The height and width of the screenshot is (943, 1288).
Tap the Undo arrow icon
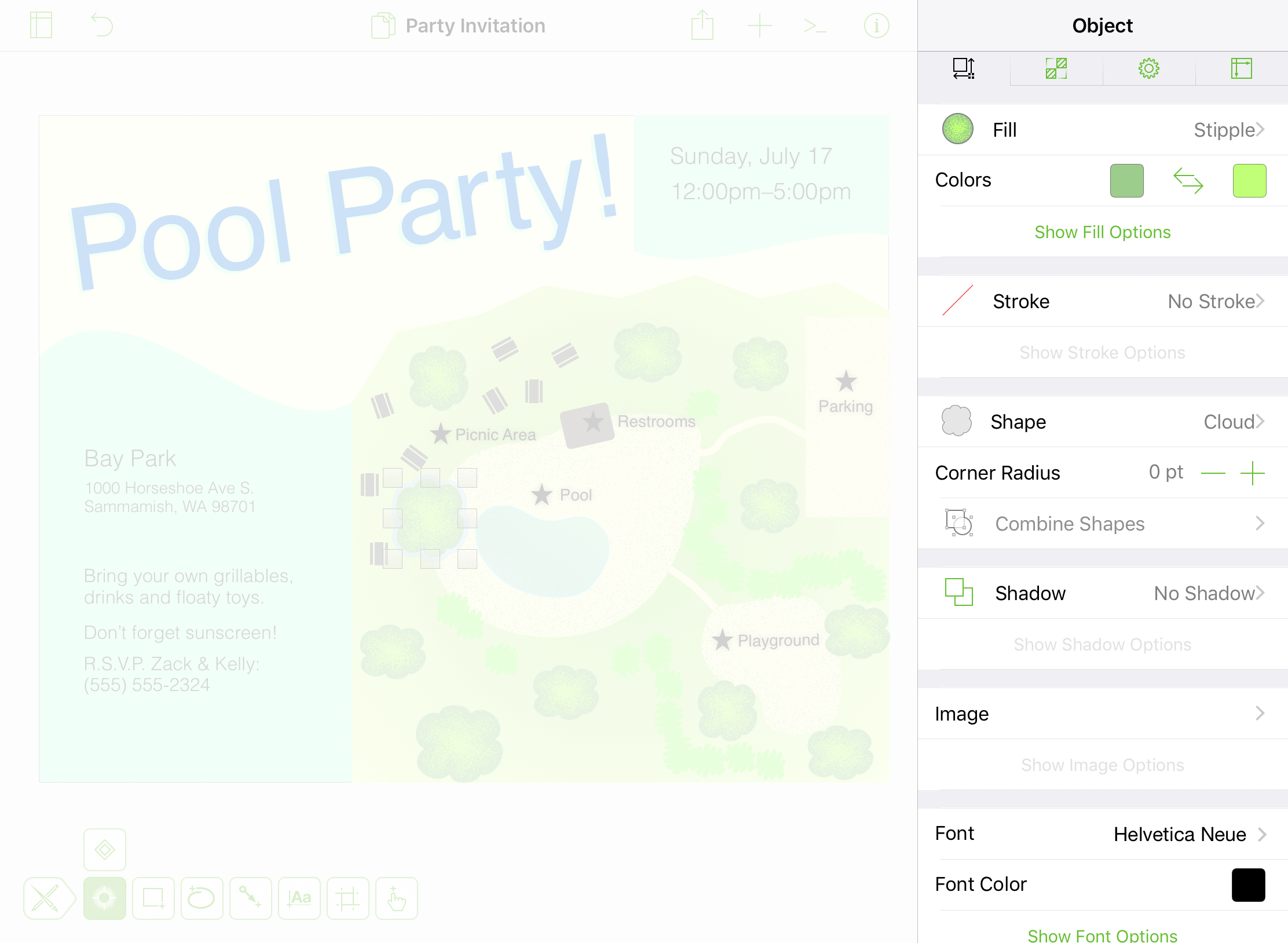tap(102, 25)
